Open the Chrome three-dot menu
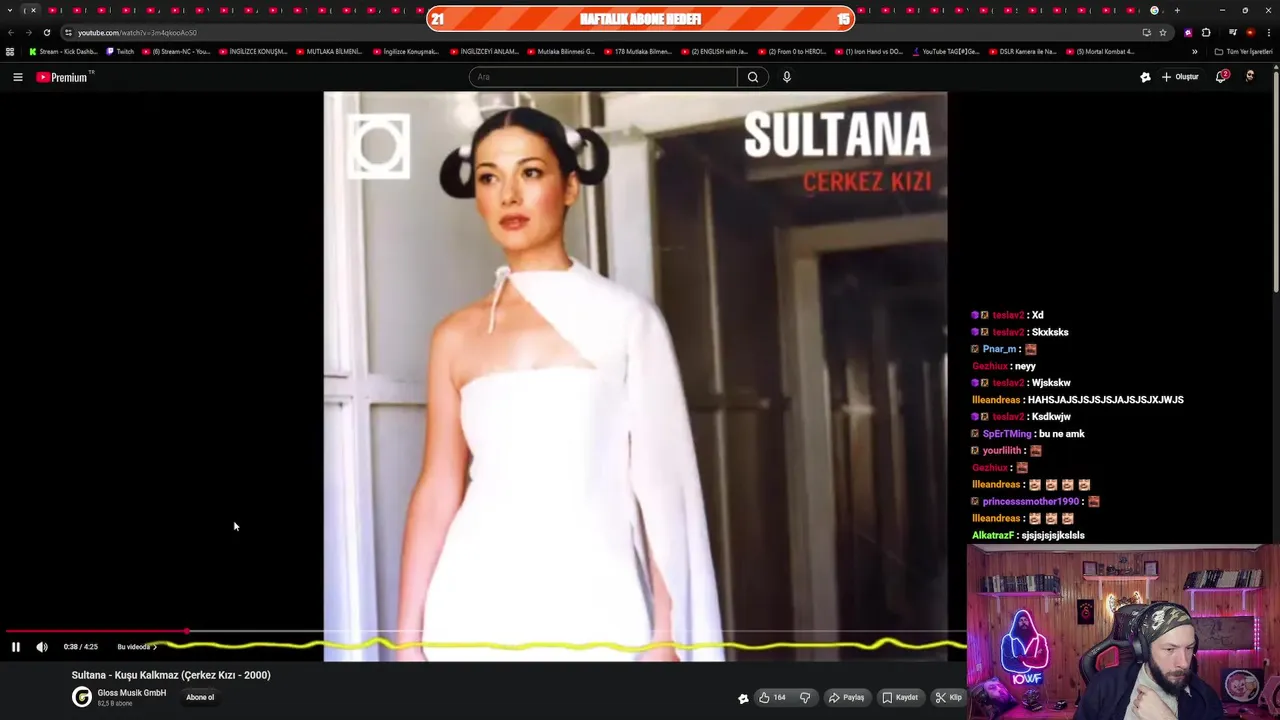 tap(1267, 32)
